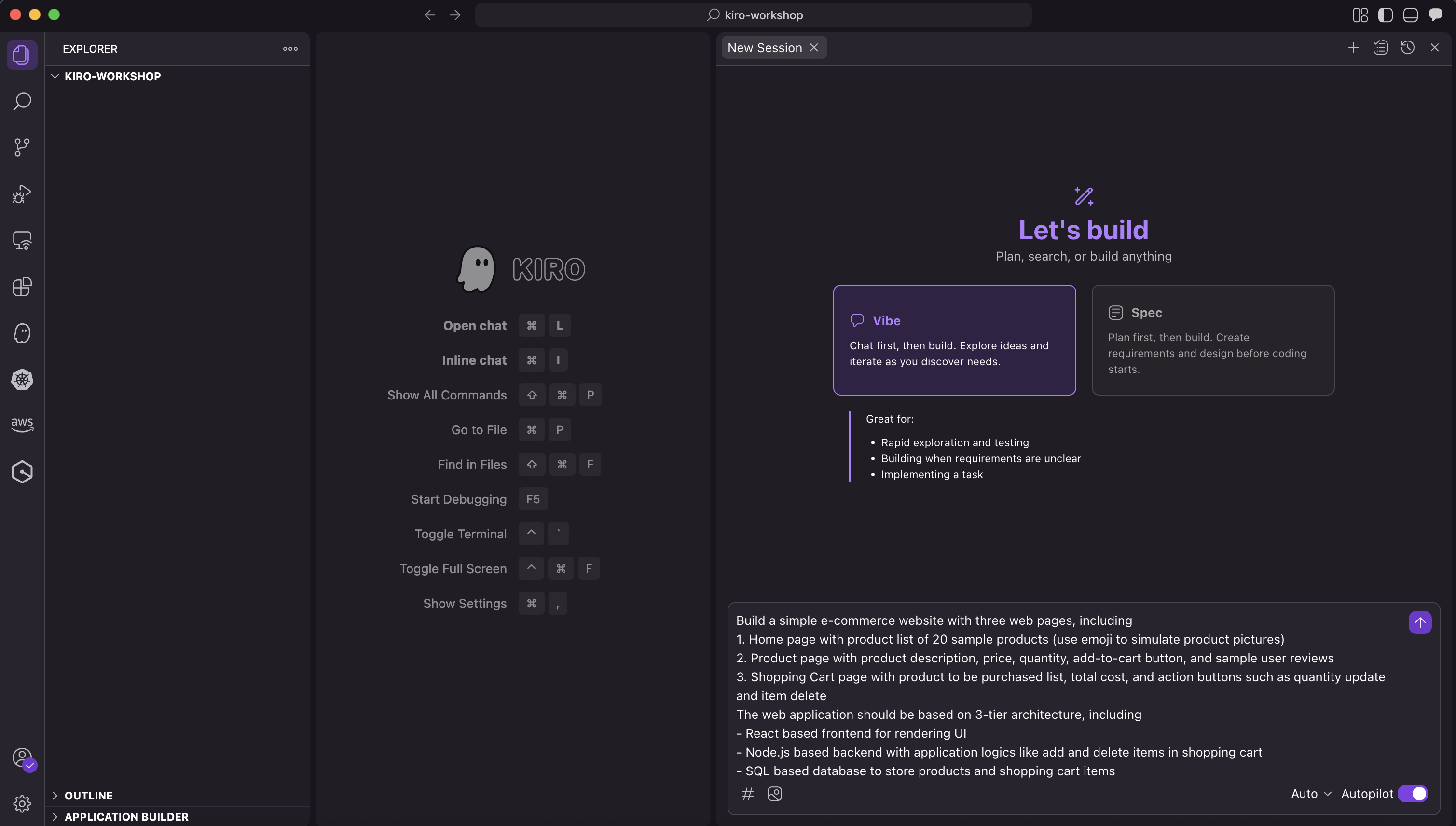Image resolution: width=1456 pixels, height=826 pixels.
Task: Open Run and Debug icon
Action: click(22, 194)
